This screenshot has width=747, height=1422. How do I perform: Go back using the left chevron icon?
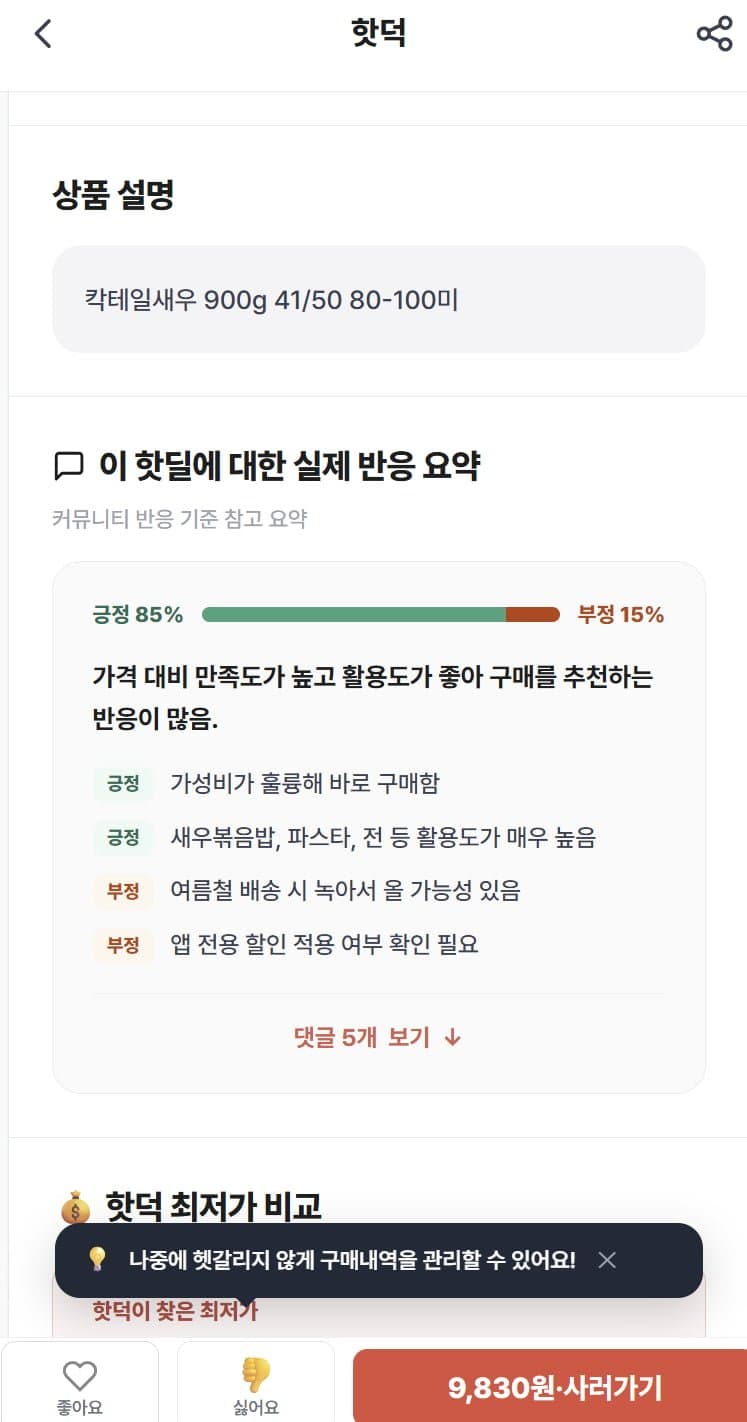[x=42, y=34]
